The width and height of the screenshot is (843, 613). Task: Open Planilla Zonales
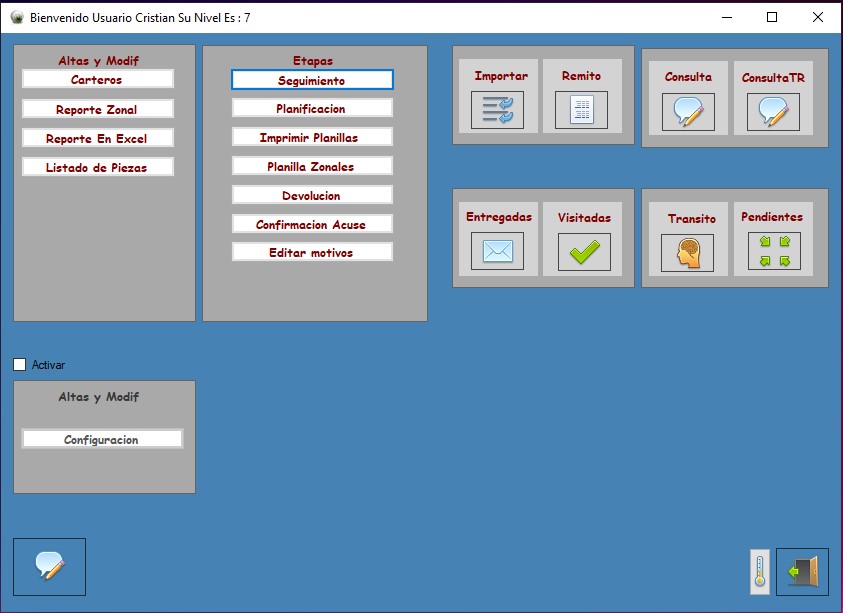[x=312, y=166]
